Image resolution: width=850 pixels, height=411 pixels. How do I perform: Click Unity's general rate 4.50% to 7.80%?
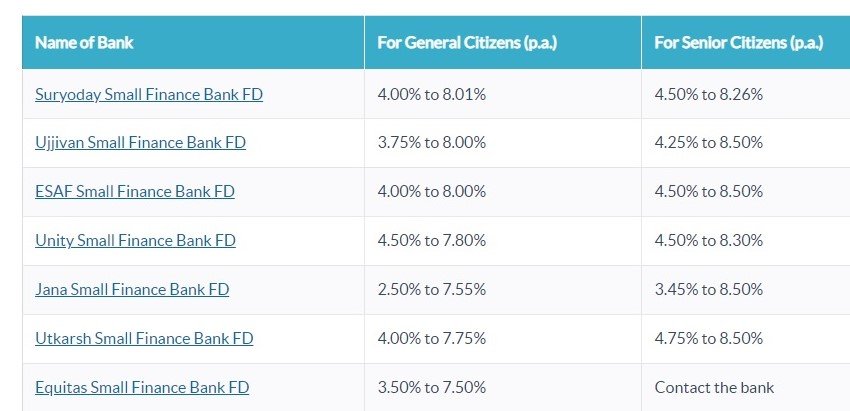(x=432, y=241)
